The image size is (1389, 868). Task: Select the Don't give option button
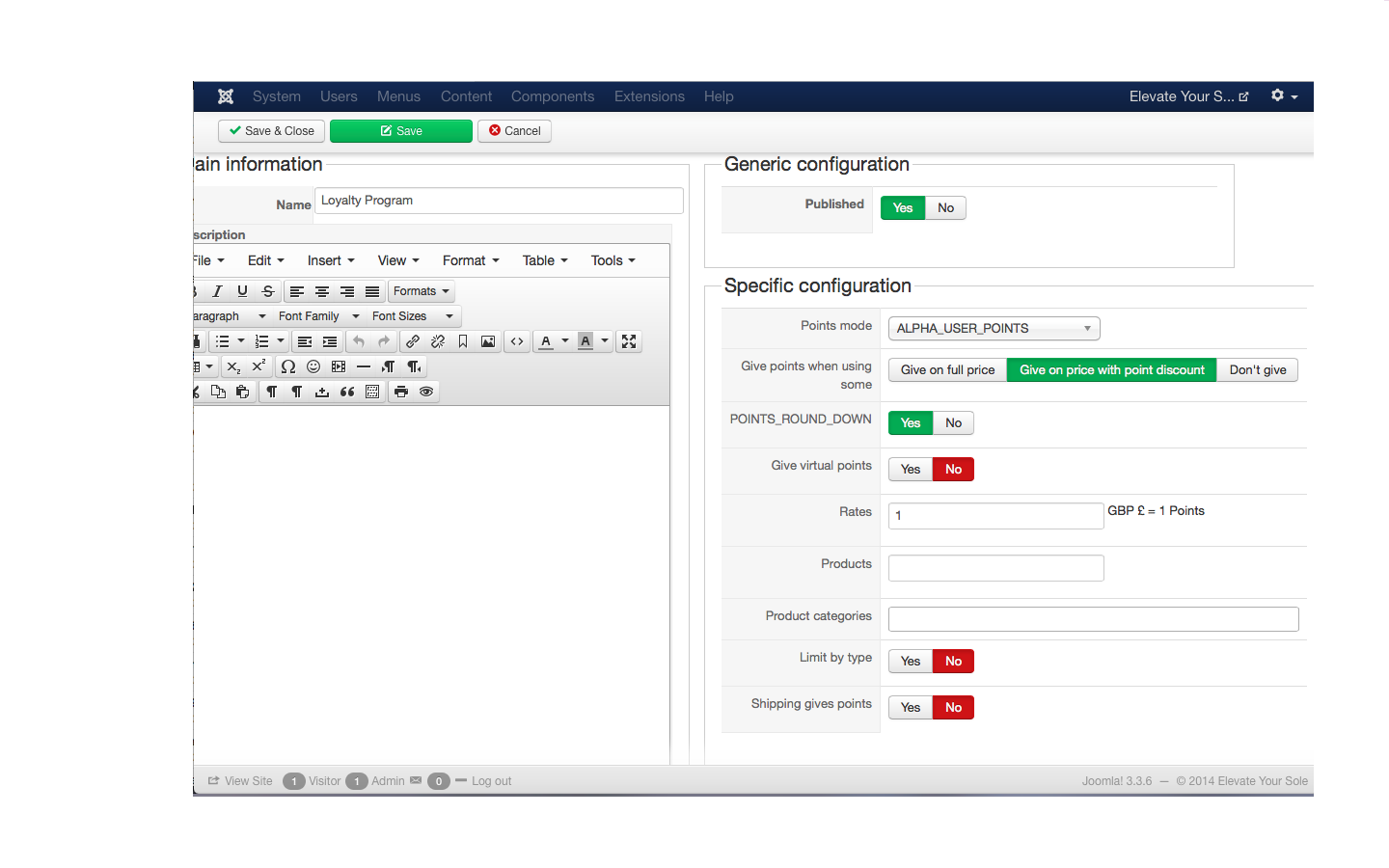click(x=1258, y=370)
